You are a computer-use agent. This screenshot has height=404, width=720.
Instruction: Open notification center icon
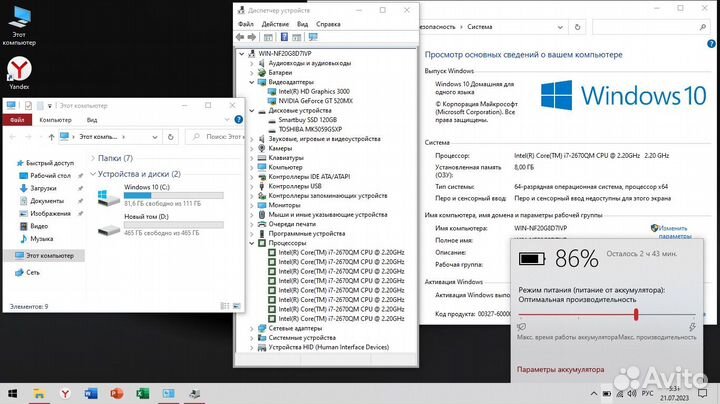pos(702,393)
